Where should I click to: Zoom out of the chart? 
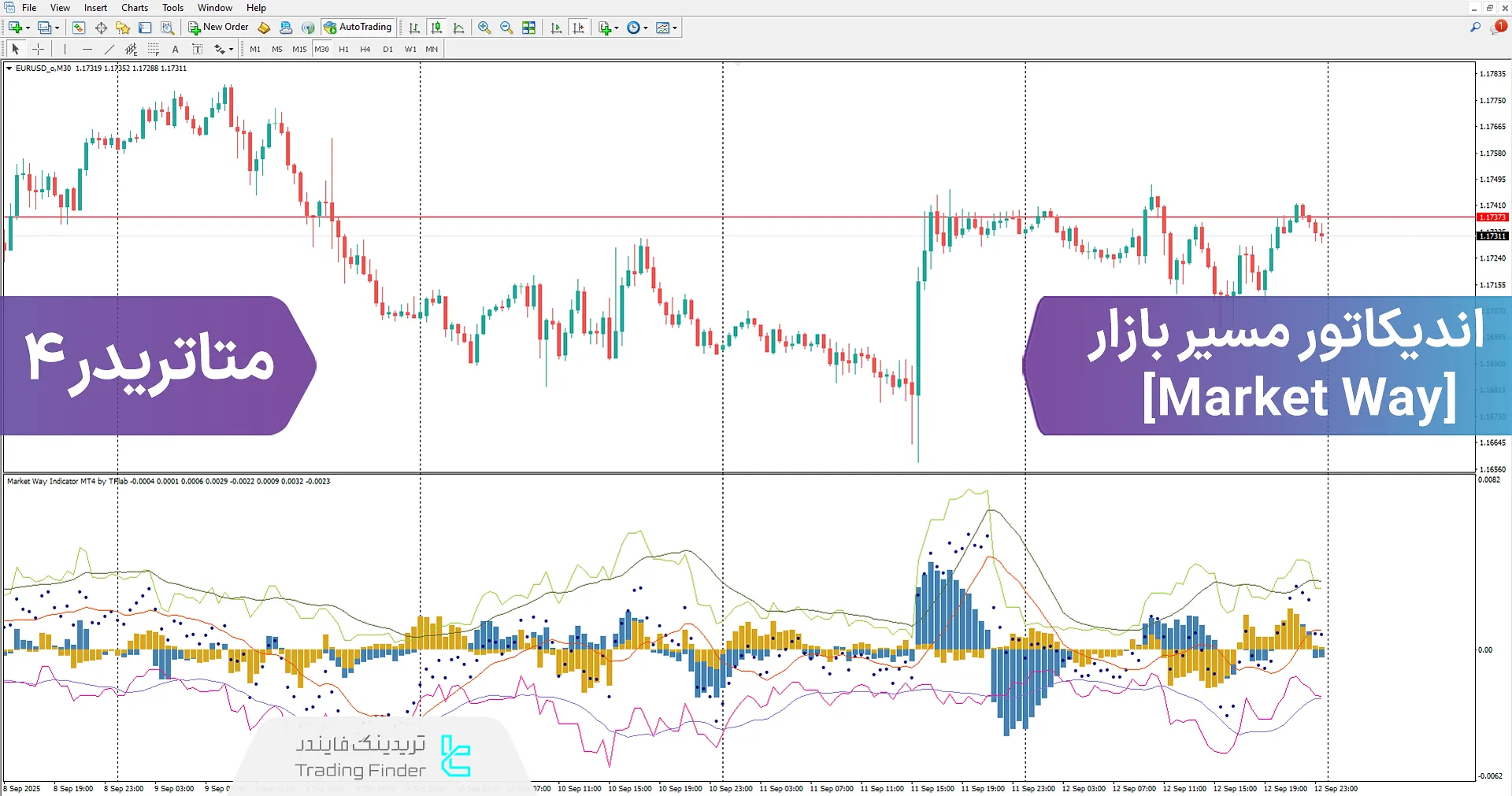506,28
